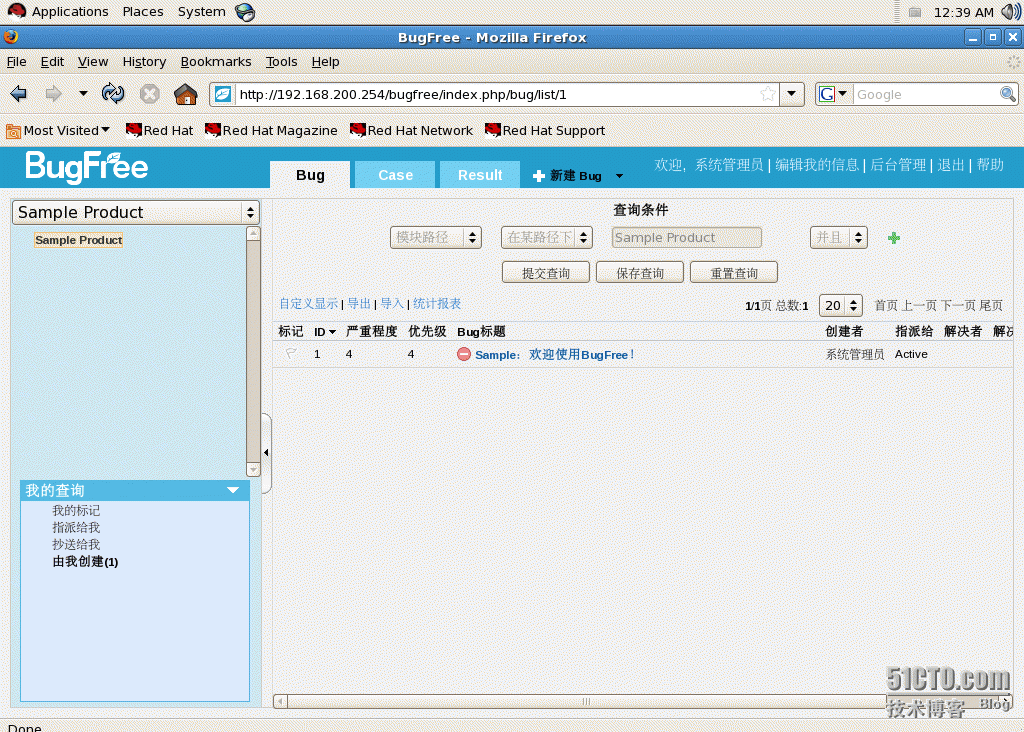Click the BugFree logo
The height and width of the screenshot is (732, 1024).
click(86, 167)
